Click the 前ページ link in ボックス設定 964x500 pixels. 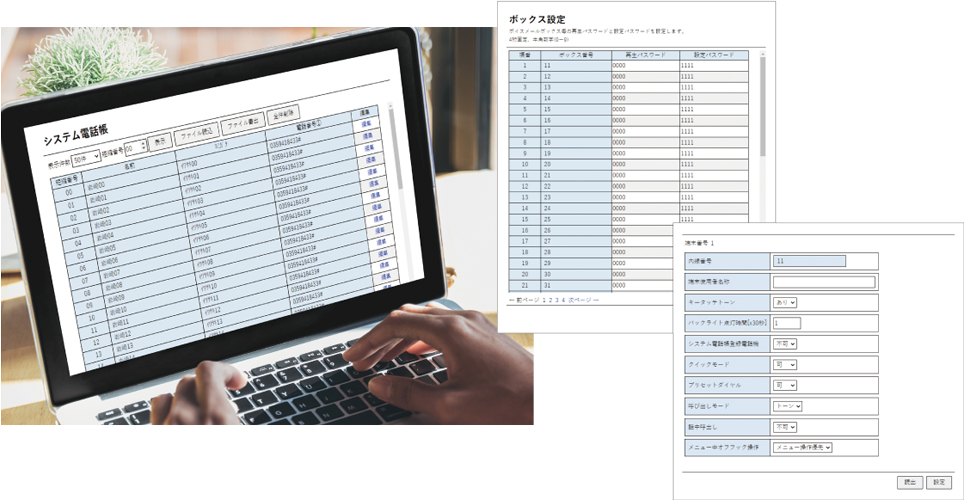(x=524, y=300)
